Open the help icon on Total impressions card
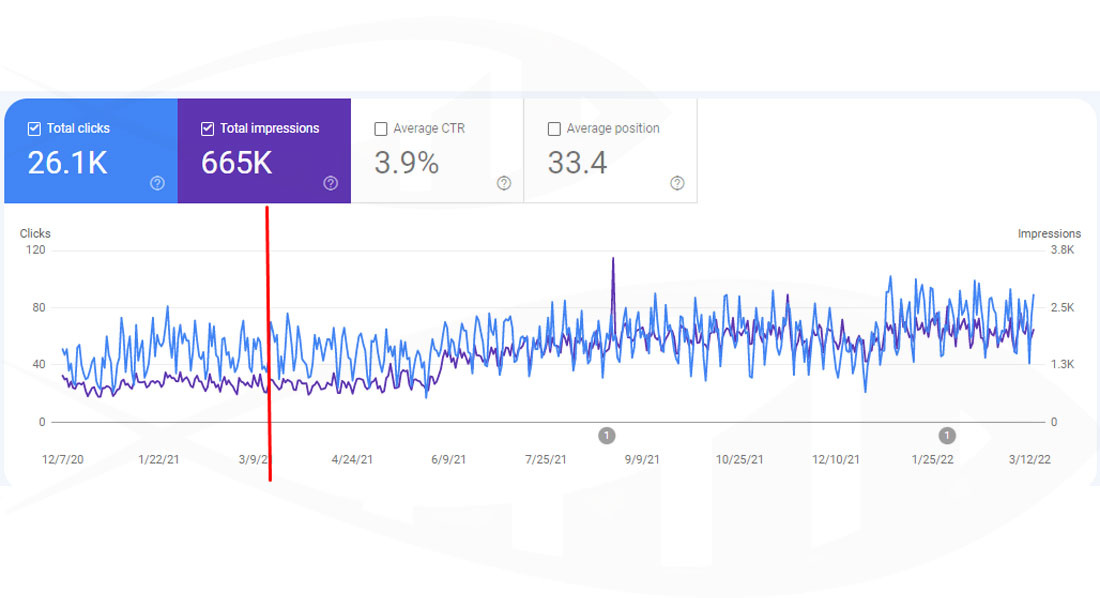This screenshot has height=598, width=1100. pos(330,184)
